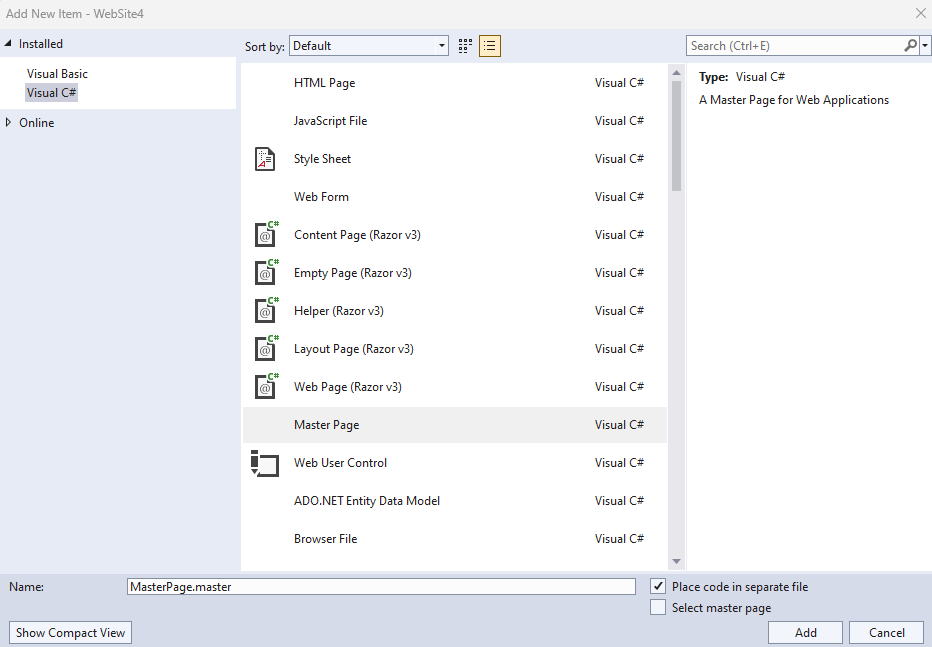This screenshot has width=932, height=647.
Task: Click the Show Compact View button
Action: tap(69, 632)
